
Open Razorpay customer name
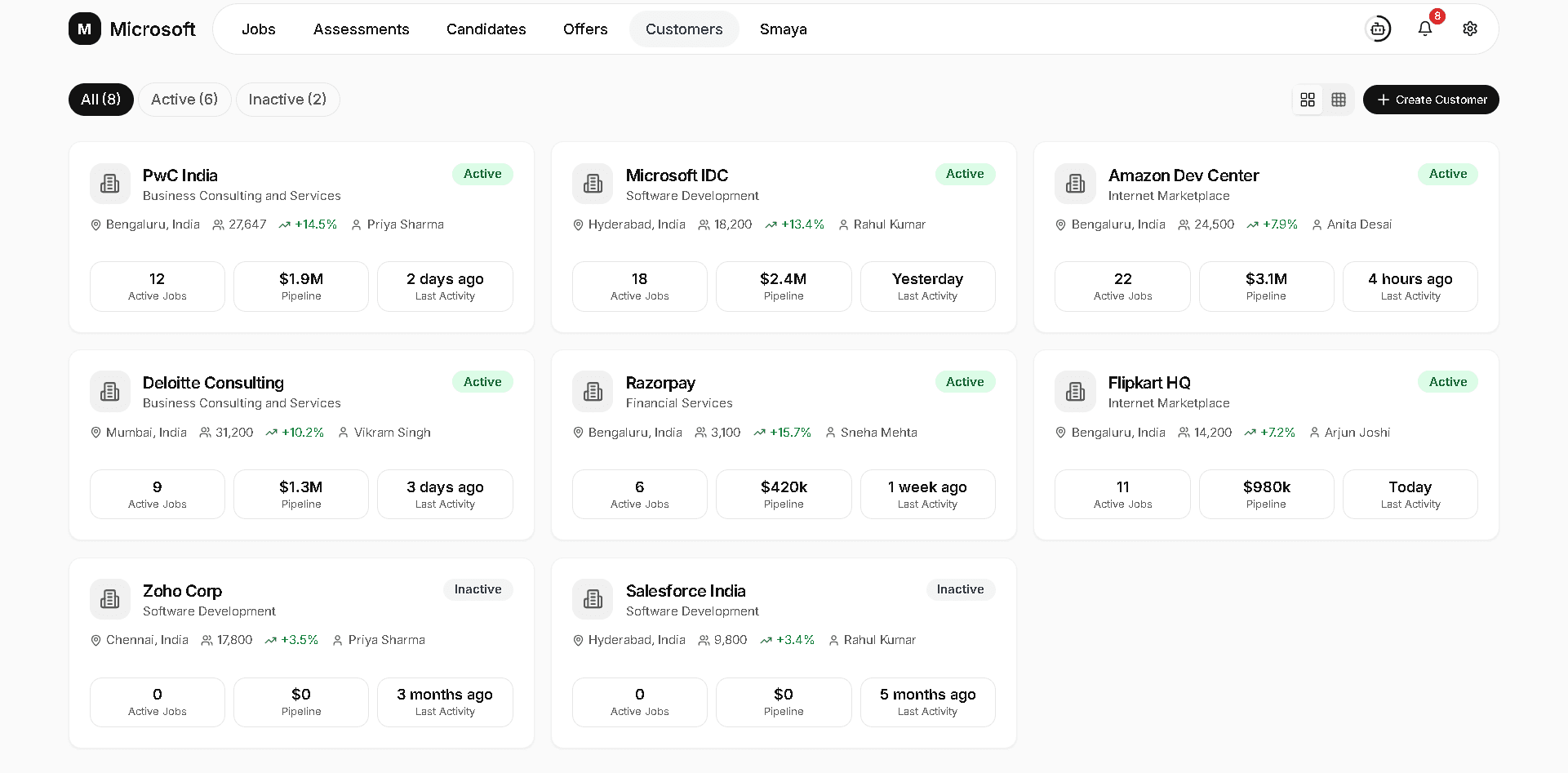pyautogui.click(x=660, y=383)
